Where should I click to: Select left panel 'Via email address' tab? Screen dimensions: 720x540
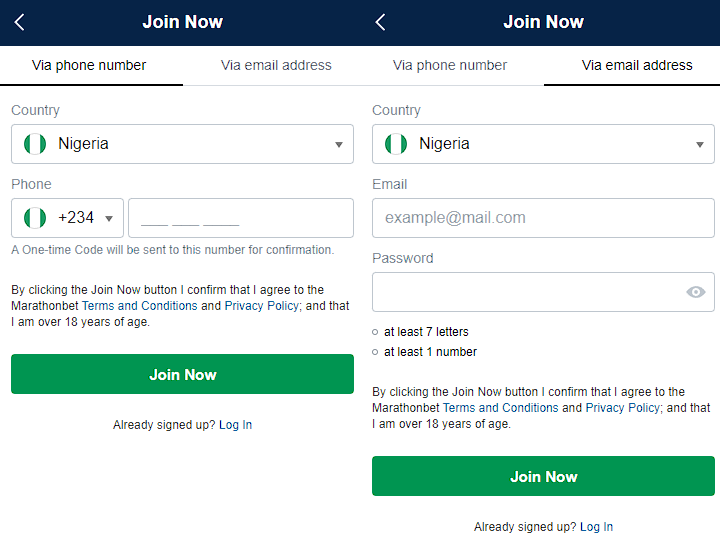pos(276,65)
